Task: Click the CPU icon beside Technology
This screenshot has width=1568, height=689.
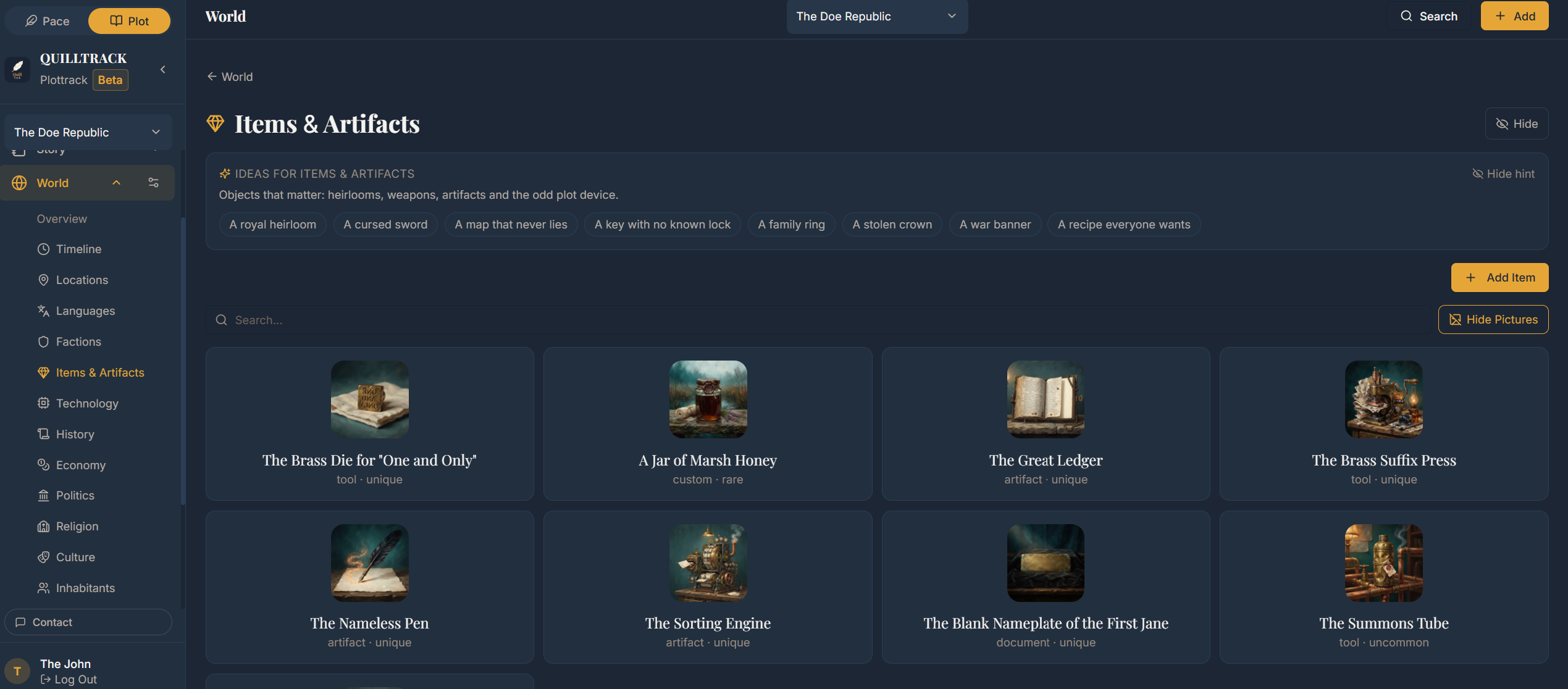Action: (x=43, y=403)
